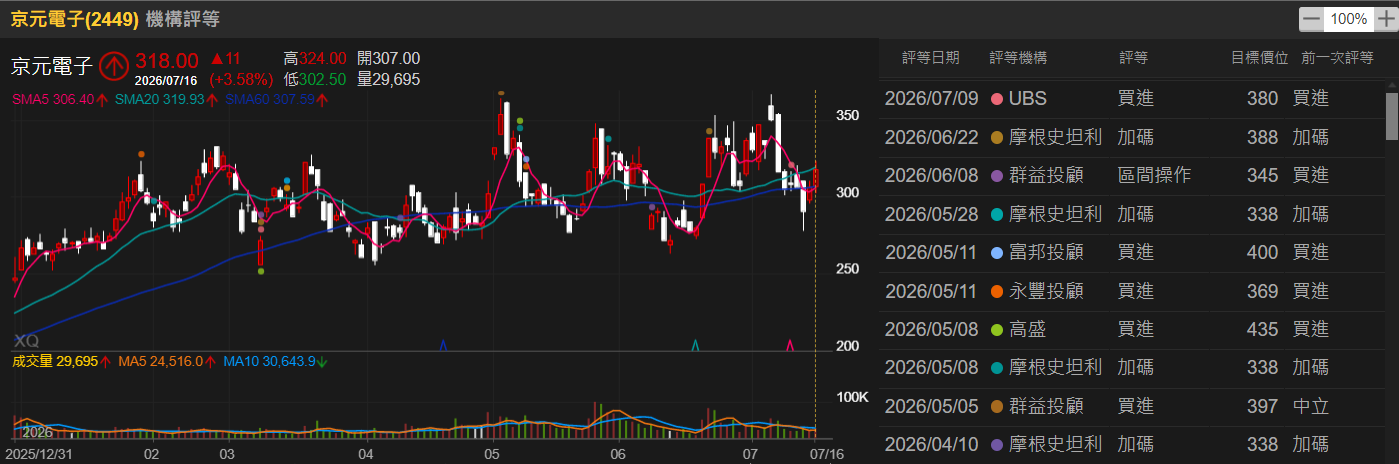Image resolution: width=1399 pixels, height=464 pixels.
Task: Click the red up-arrow circle beside 京元電子
Action: pyautogui.click(x=114, y=66)
